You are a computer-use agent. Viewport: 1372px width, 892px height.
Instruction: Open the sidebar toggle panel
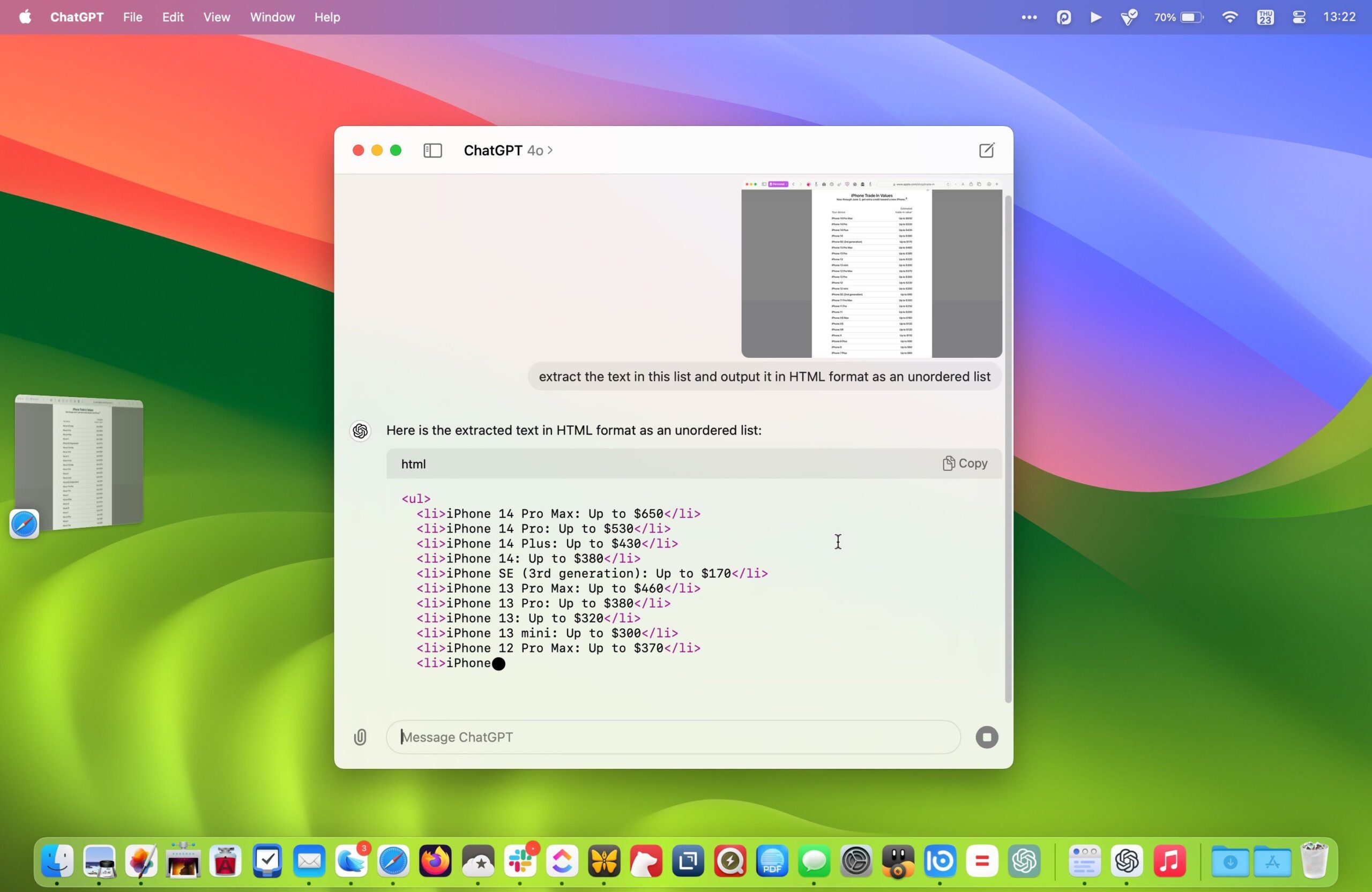432,149
